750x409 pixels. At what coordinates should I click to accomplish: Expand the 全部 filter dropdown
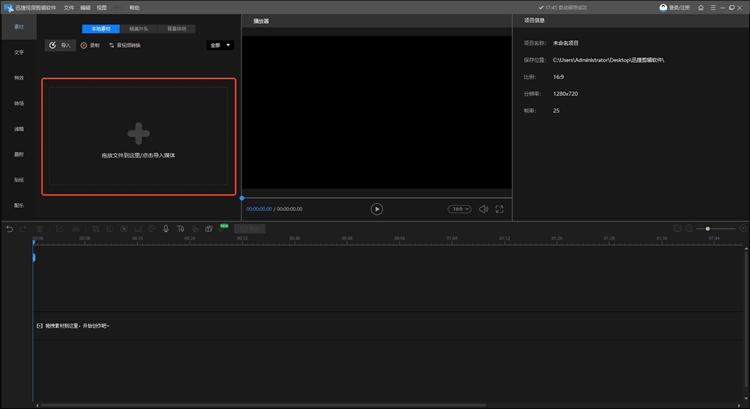click(219, 45)
